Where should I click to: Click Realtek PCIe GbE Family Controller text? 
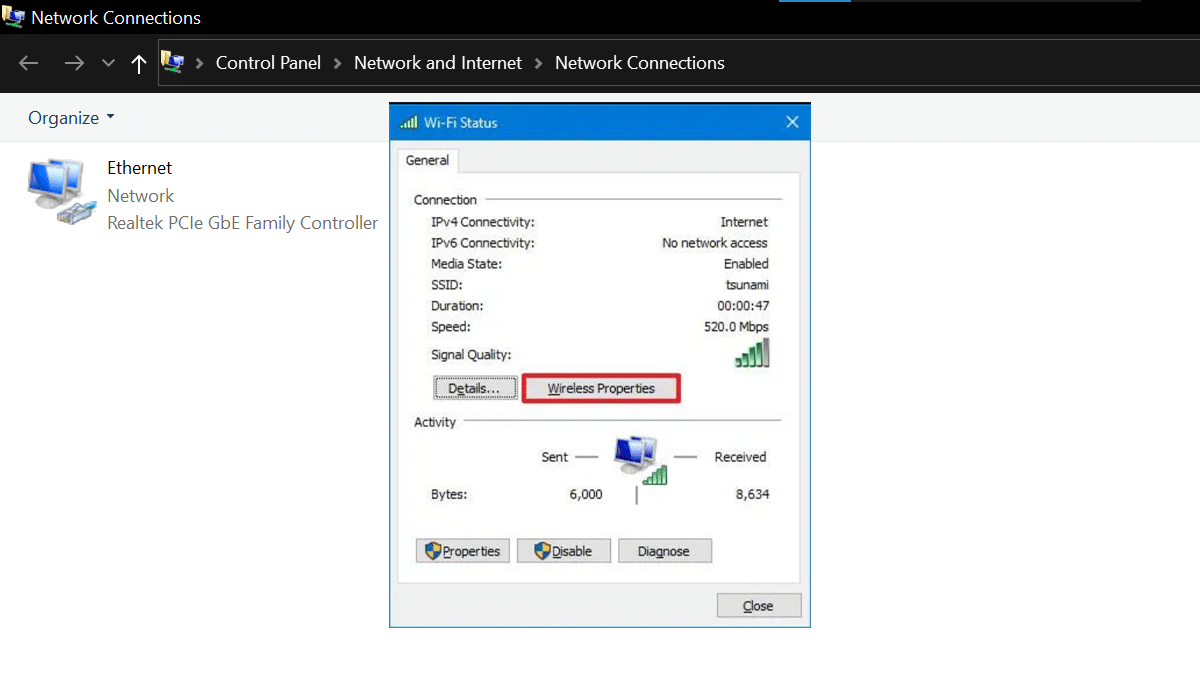tap(243, 223)
